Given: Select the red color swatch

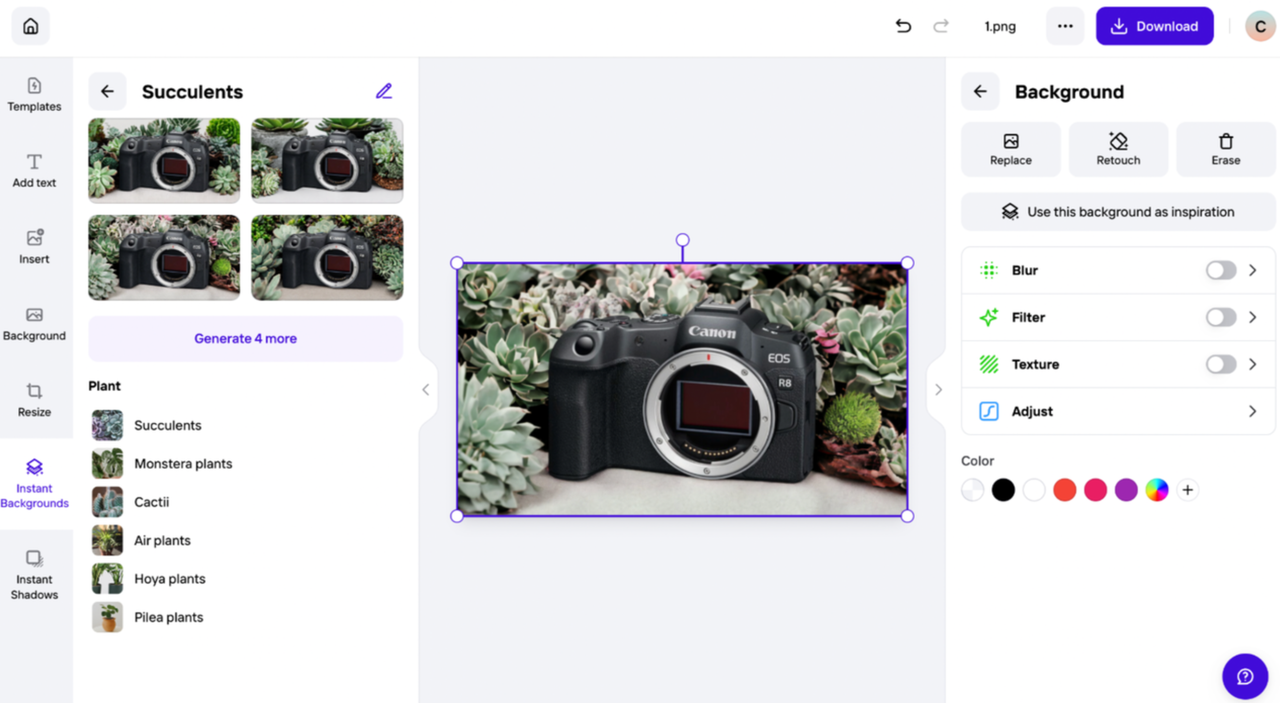Looking at the screenshot, I should 1064,490.
